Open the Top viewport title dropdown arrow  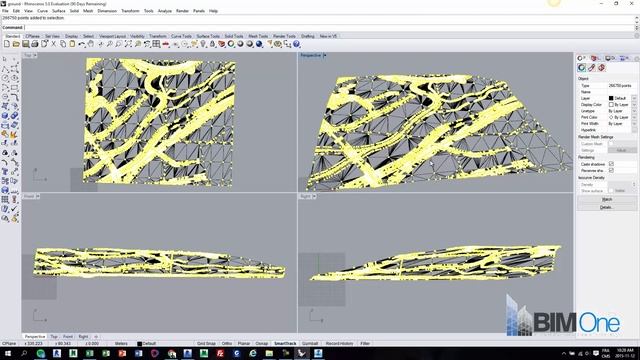pyautogui.click(x=35, y=55)
